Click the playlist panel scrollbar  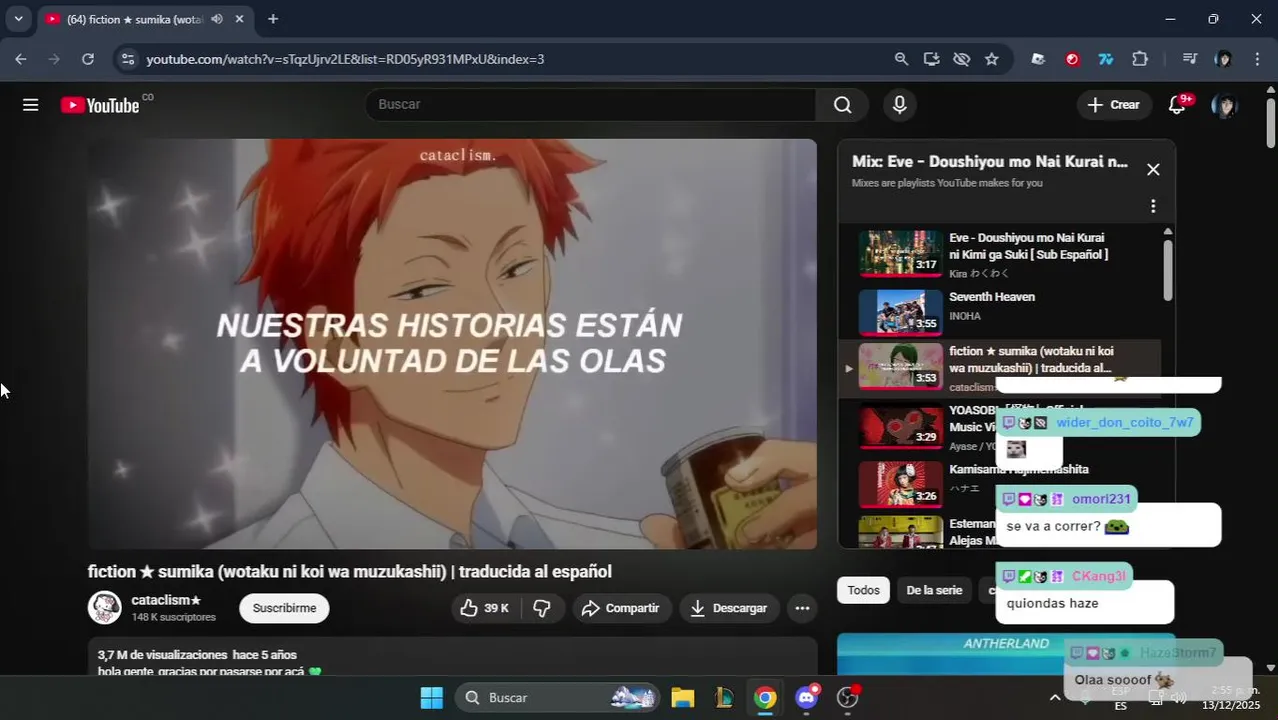coord(1167,268)
